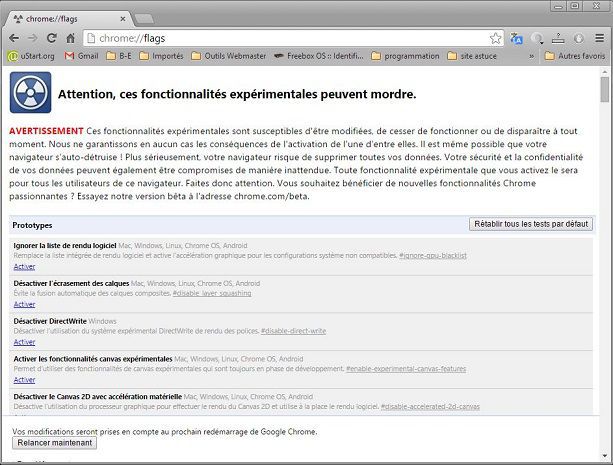613x465 pixels.
Task: Open the #enable-experimental-canvas-features link
Action: [x=406, y=369]
